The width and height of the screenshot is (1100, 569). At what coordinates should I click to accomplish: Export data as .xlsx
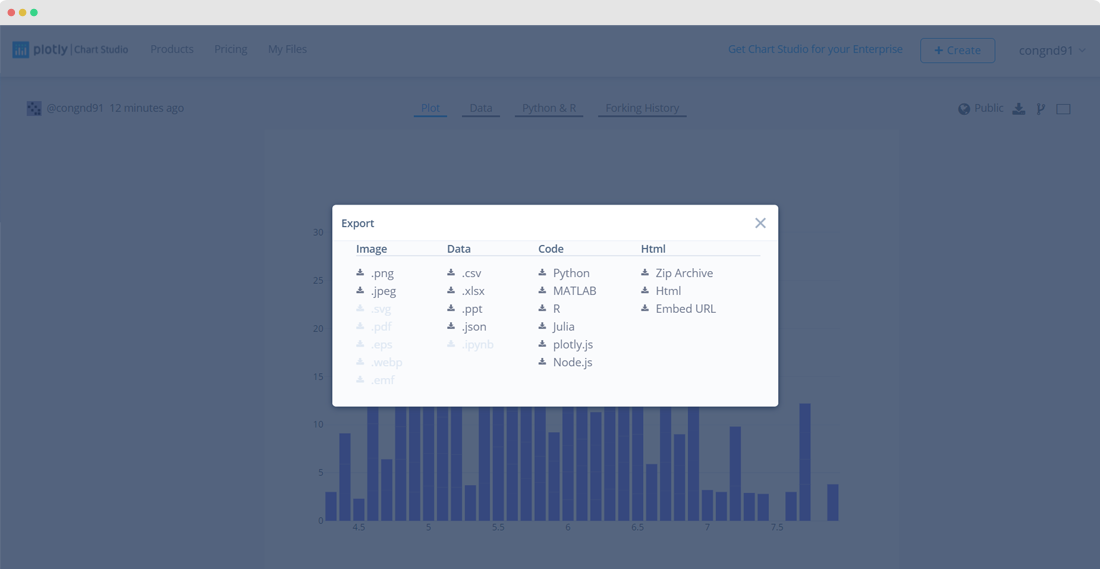466,290
